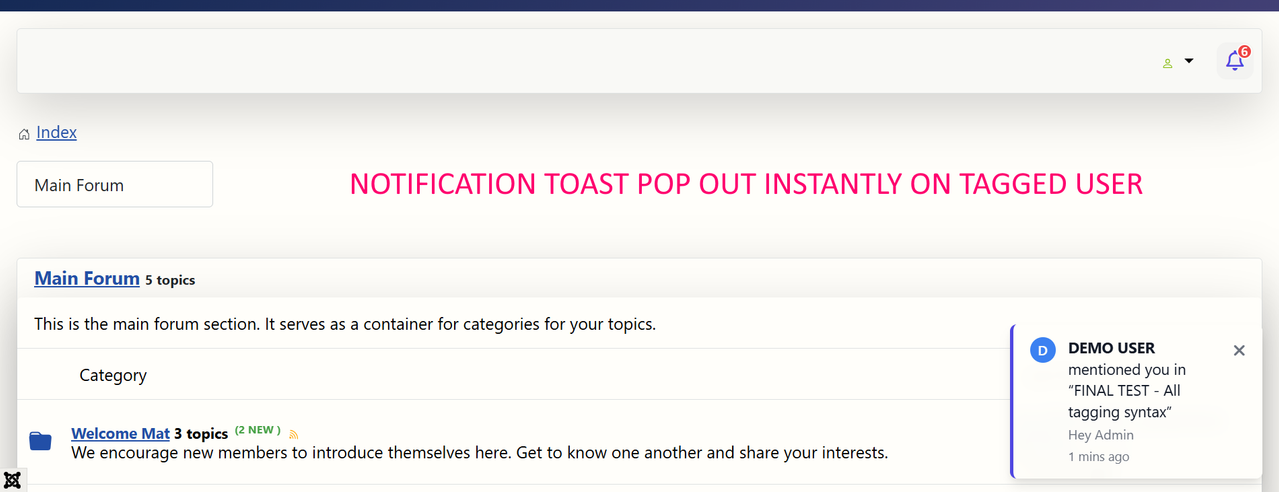Click the red notification count badge
This screenshot has width=1279, height=492.
pyautogui.click(x=1244, y=51)
